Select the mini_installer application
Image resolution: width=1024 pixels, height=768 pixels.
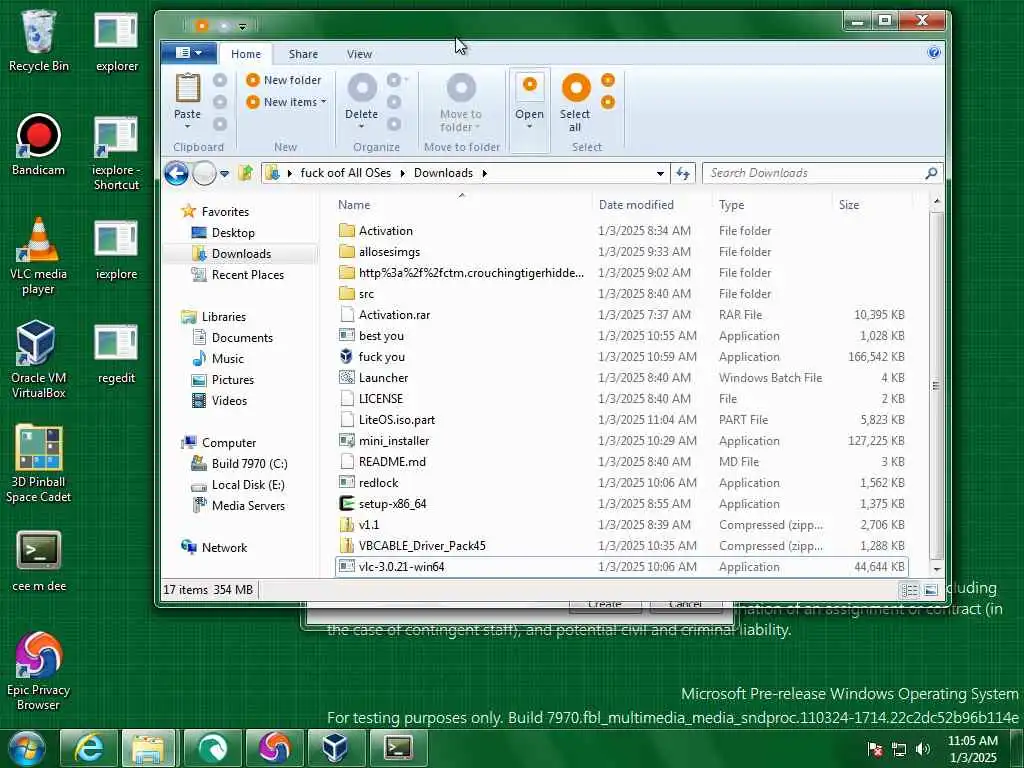coord(394,441)
